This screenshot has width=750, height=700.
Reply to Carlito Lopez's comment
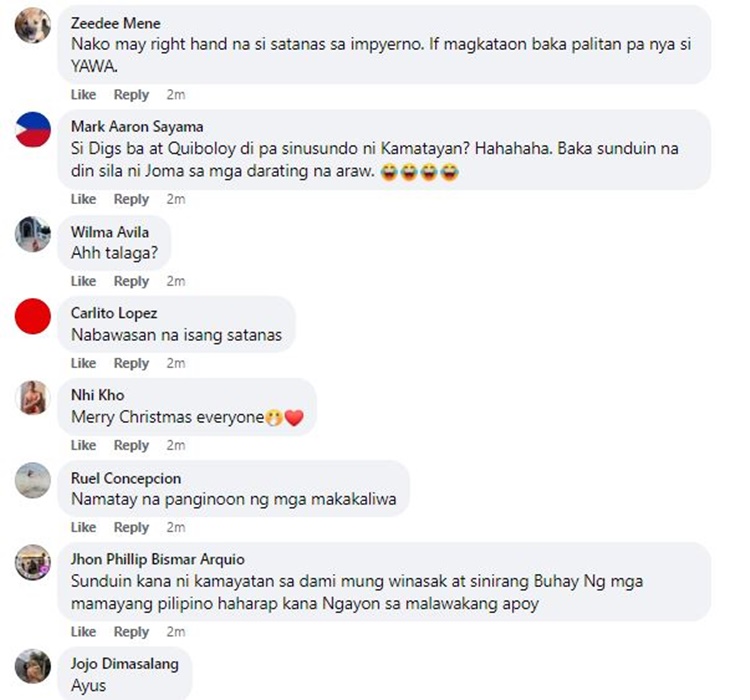[131, 363]
